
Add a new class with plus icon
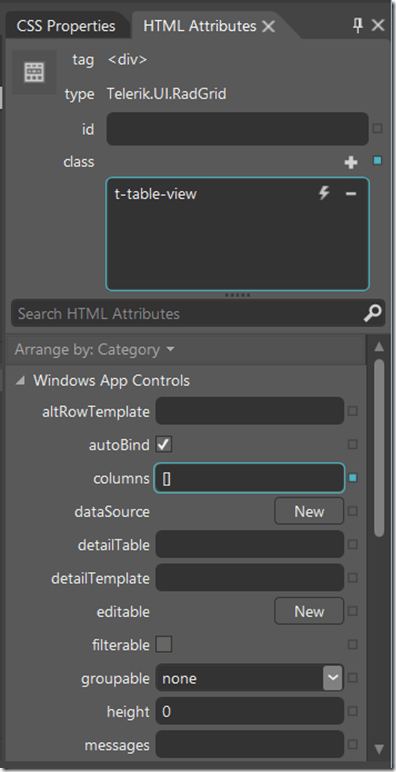(x=351, y=162)
